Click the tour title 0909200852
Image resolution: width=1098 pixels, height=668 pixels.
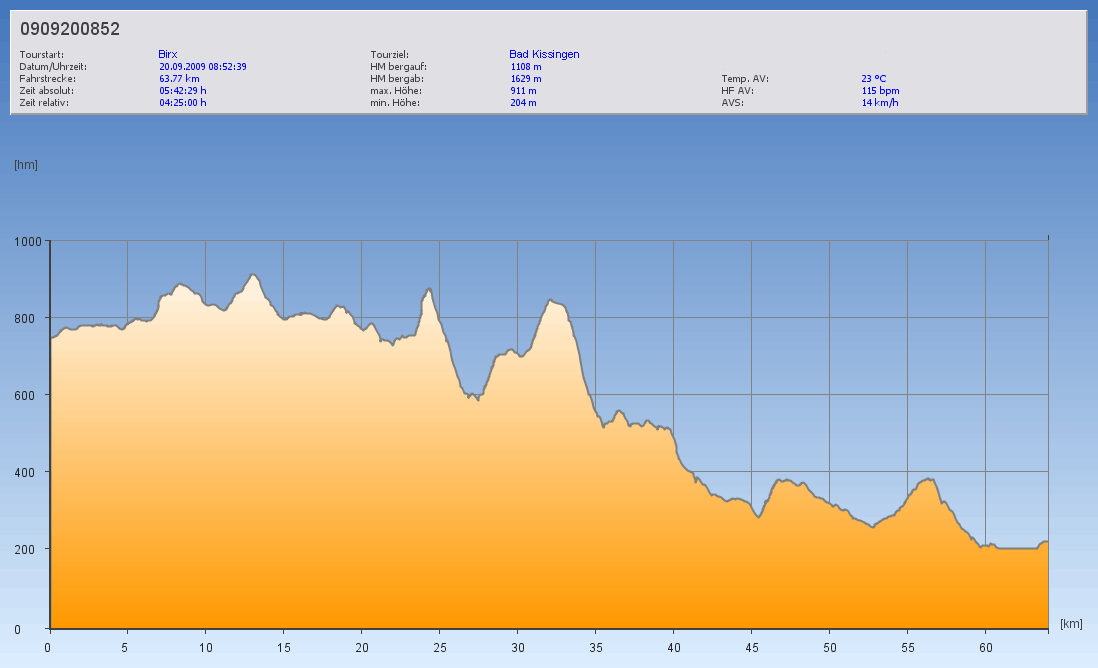[x=70, y=29]
